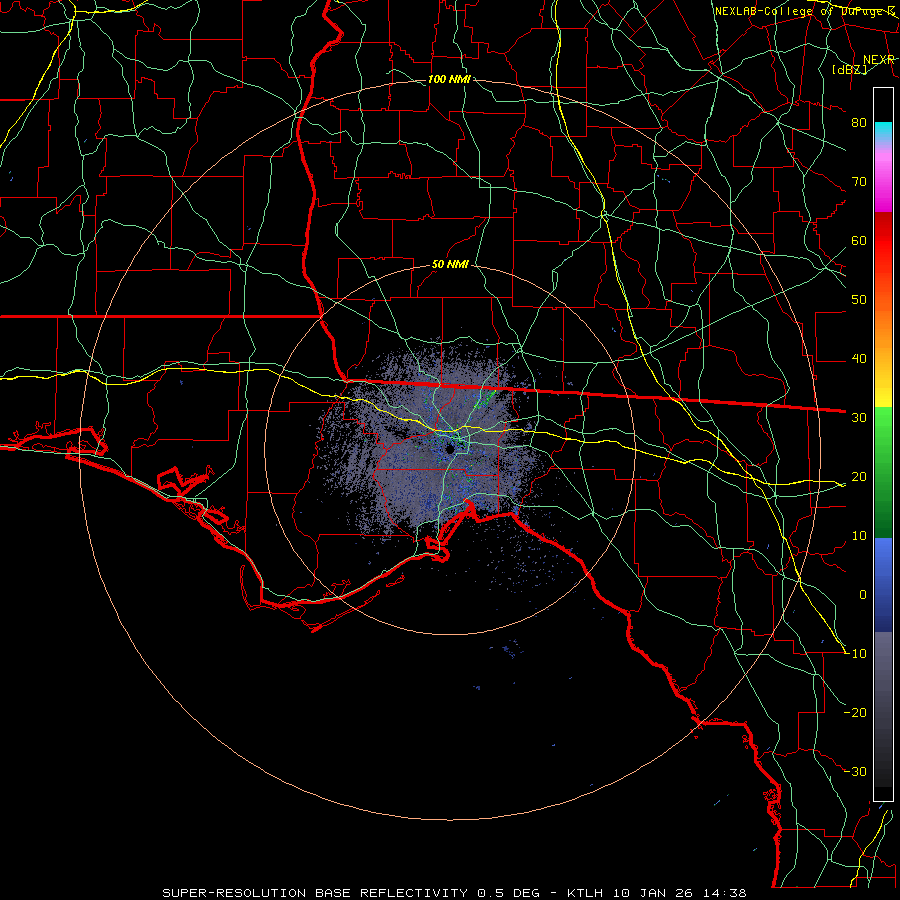This screenshot has height=900, width=900.
Task: Click the -30 value on the reflectivity scale
Action: (855, 771)
